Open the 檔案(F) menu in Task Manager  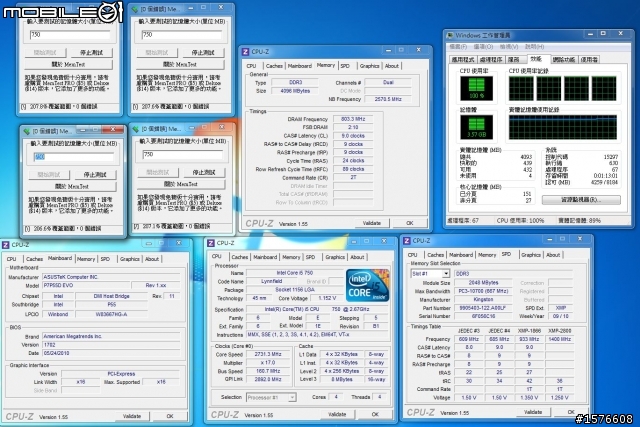(x=458, y=47)
